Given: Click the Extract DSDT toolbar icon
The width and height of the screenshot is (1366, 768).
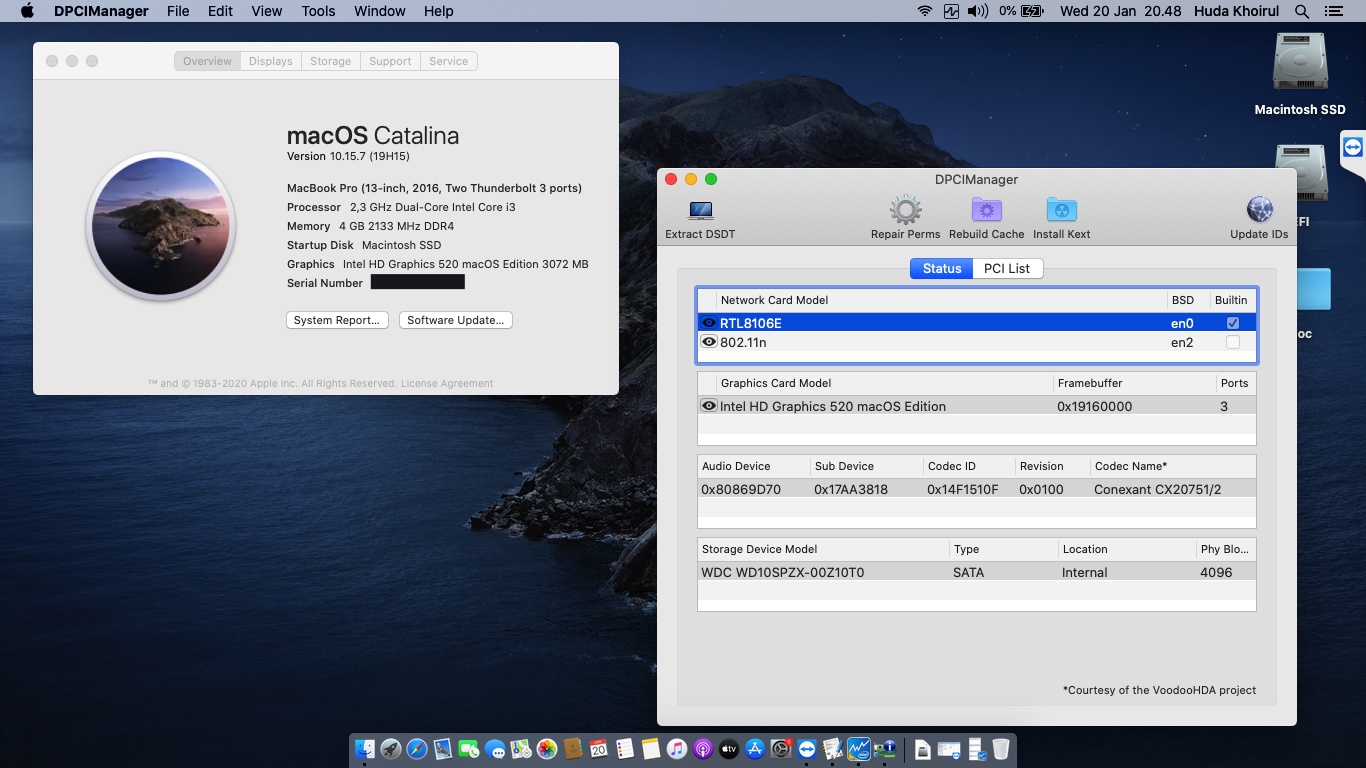Looking at the screenshot, I should coord(700,210).
